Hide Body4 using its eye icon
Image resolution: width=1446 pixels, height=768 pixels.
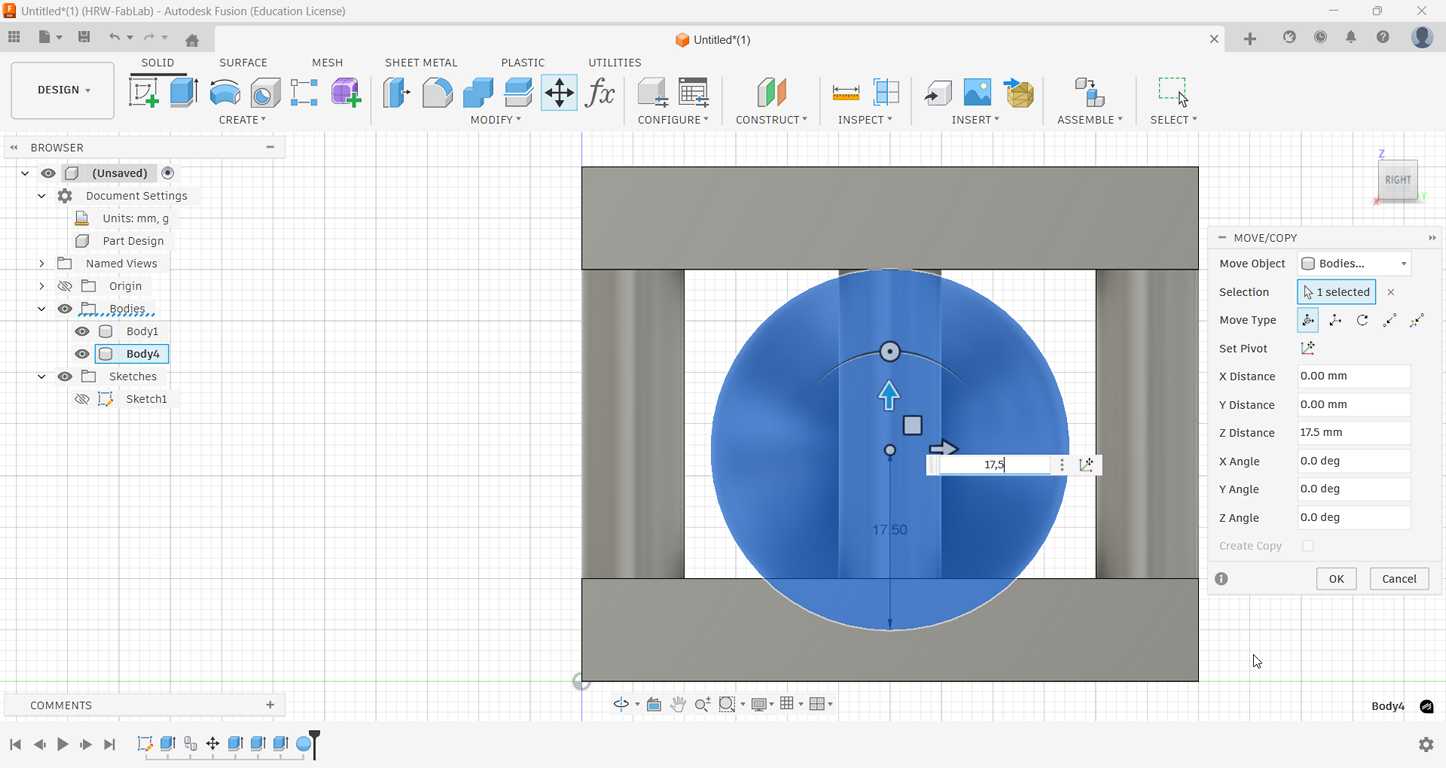click(x=82, y=354)
